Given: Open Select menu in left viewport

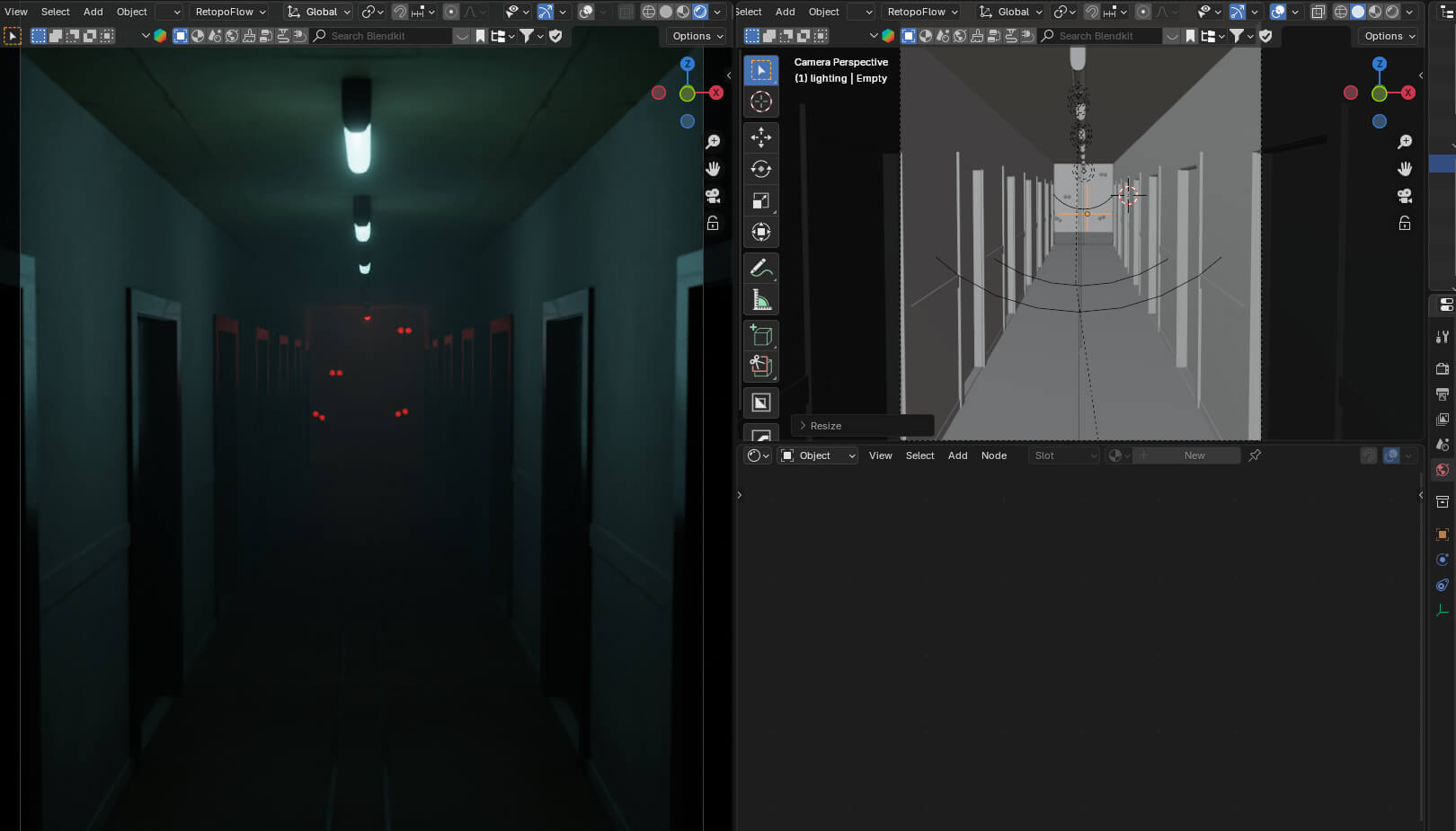Looking at the screenshot, I should coord(56,12).
